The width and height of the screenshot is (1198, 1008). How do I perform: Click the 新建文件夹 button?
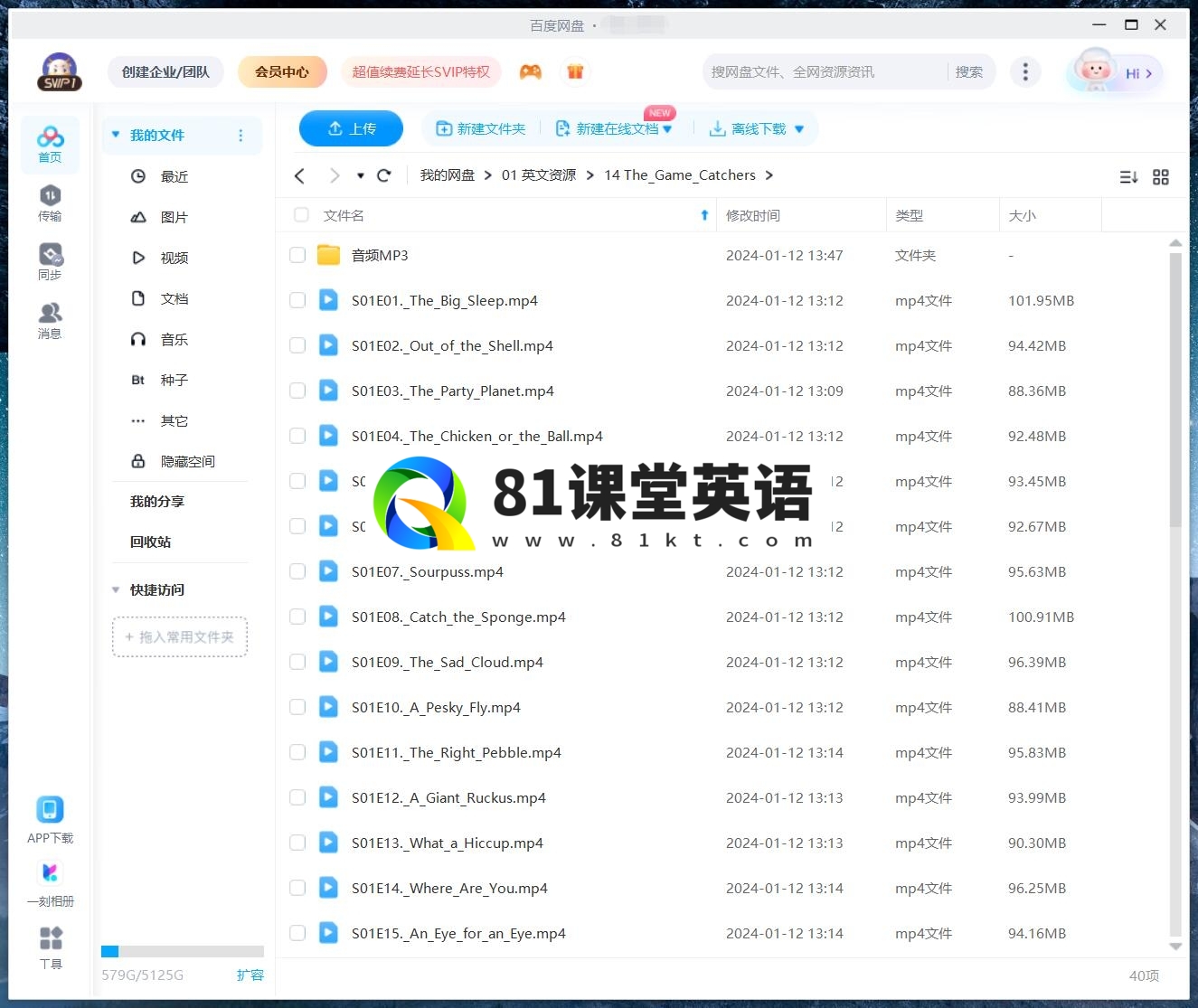[481, 128]
